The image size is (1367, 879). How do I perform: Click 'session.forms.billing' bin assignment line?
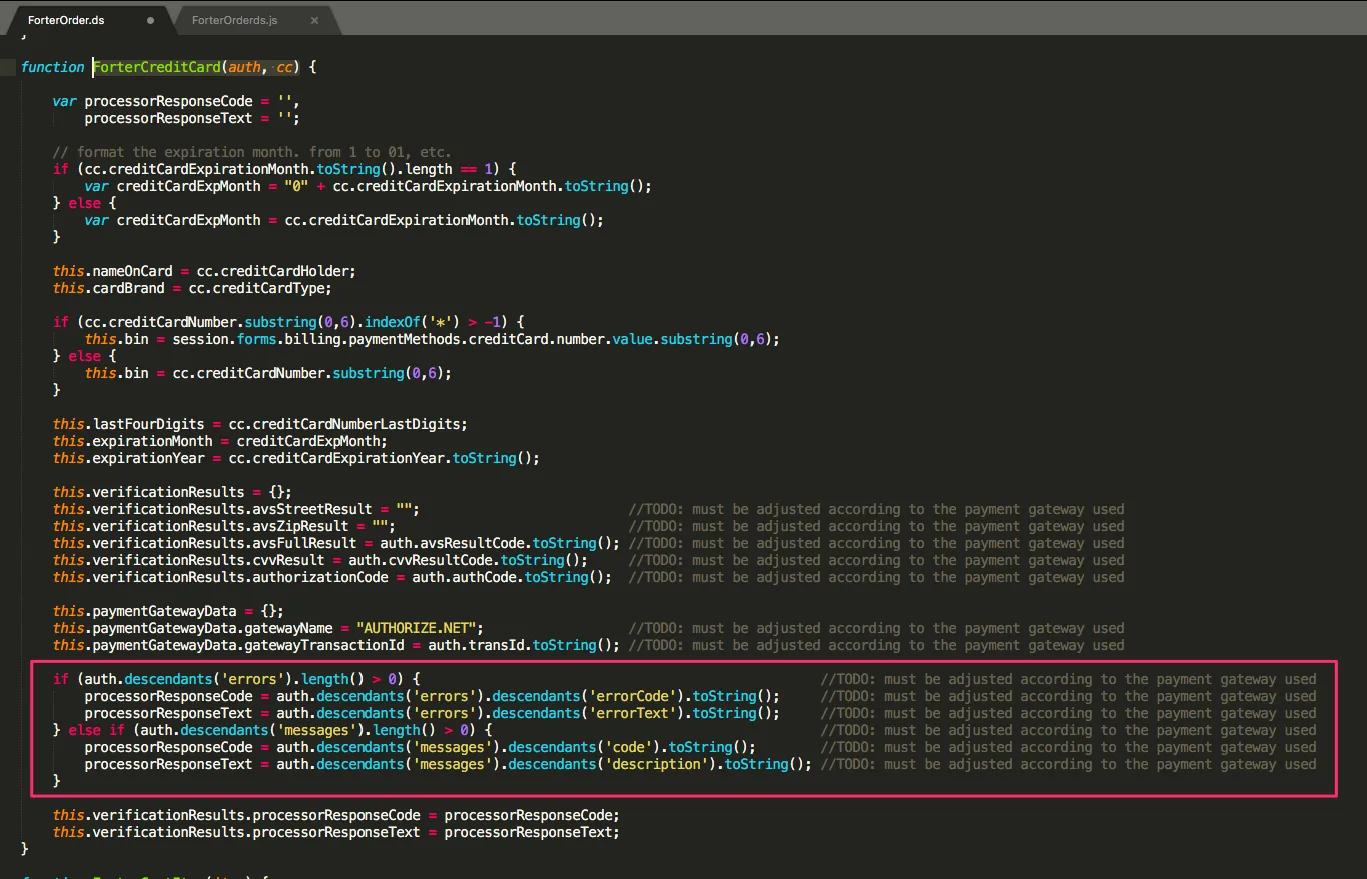[432, 339]
